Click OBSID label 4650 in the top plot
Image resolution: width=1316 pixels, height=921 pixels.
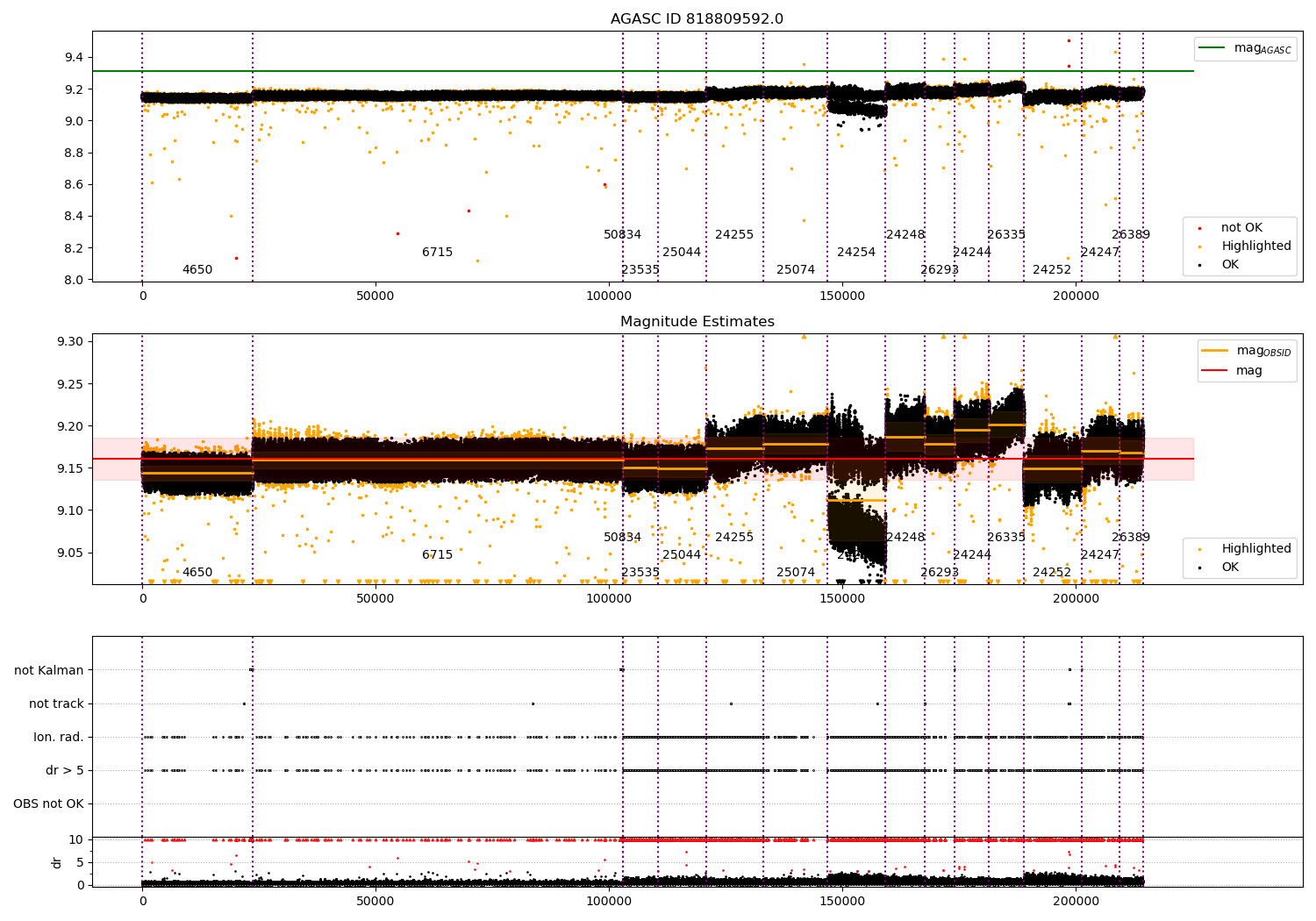(197, 270)
